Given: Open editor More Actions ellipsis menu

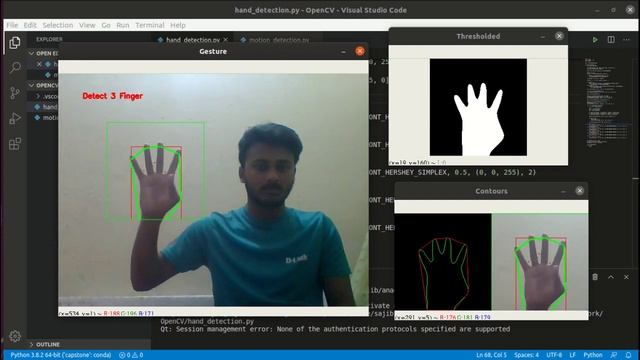Looking at the screenshot, I should point(627,40).
